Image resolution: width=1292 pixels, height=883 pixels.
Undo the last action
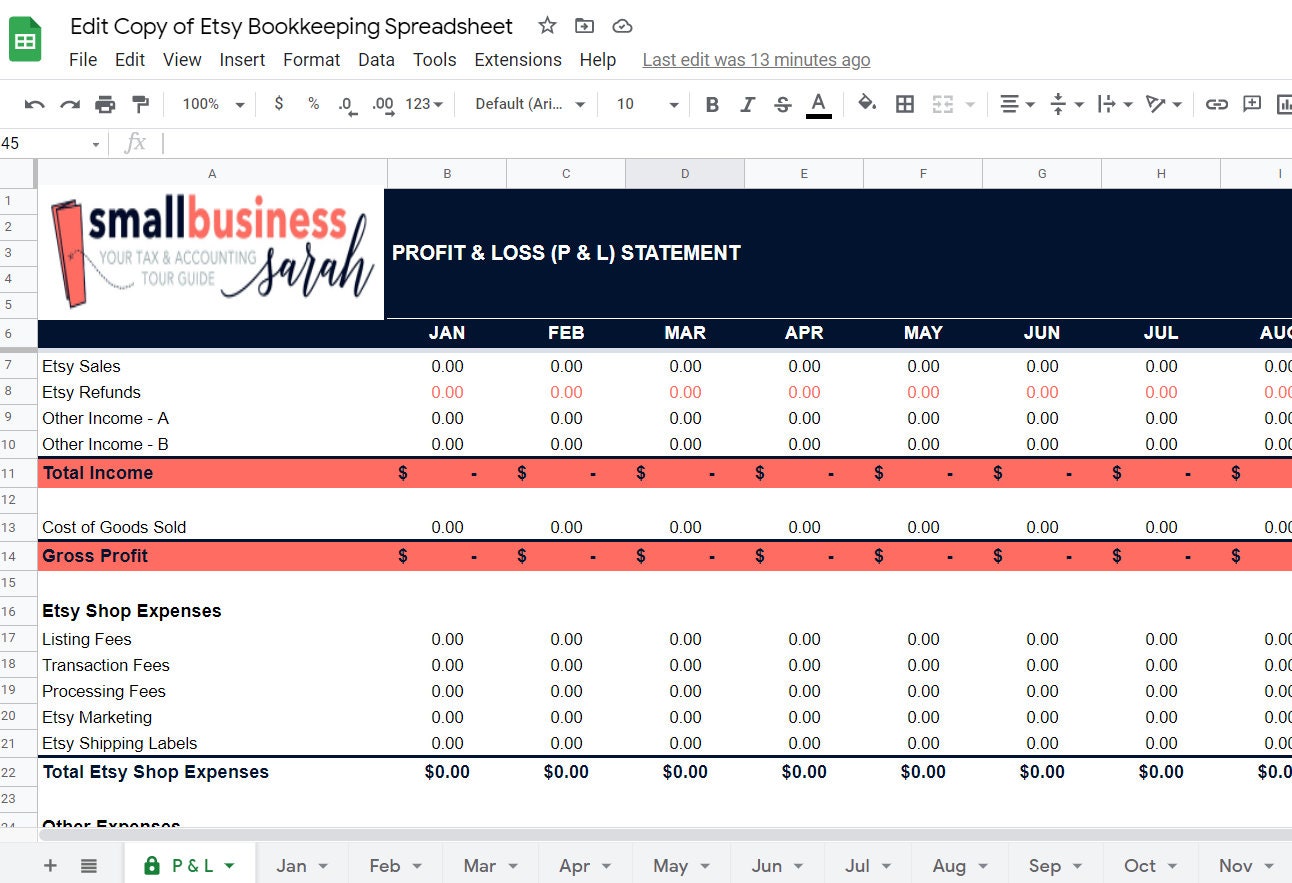point(35,104)
